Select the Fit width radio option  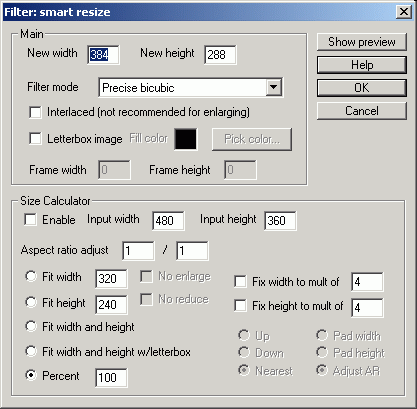coord(31,276)
